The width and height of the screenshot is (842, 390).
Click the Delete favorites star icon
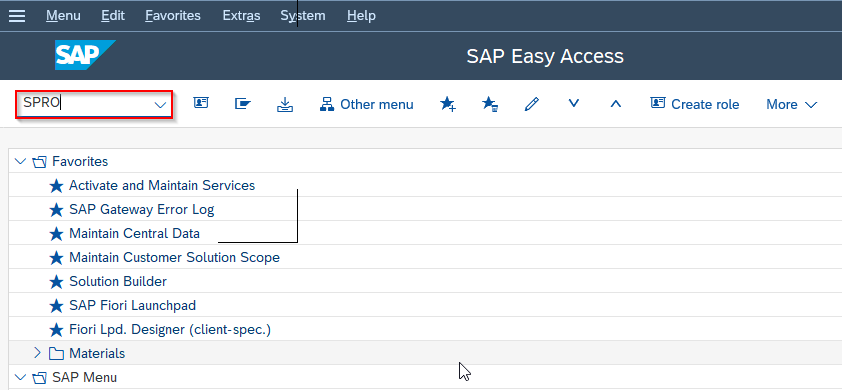(x=490, y=104)
